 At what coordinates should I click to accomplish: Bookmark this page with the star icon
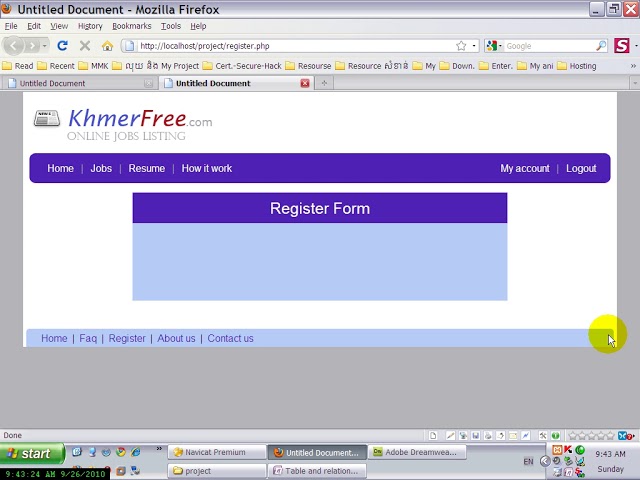pyautogui.click(x=461, y=46)
